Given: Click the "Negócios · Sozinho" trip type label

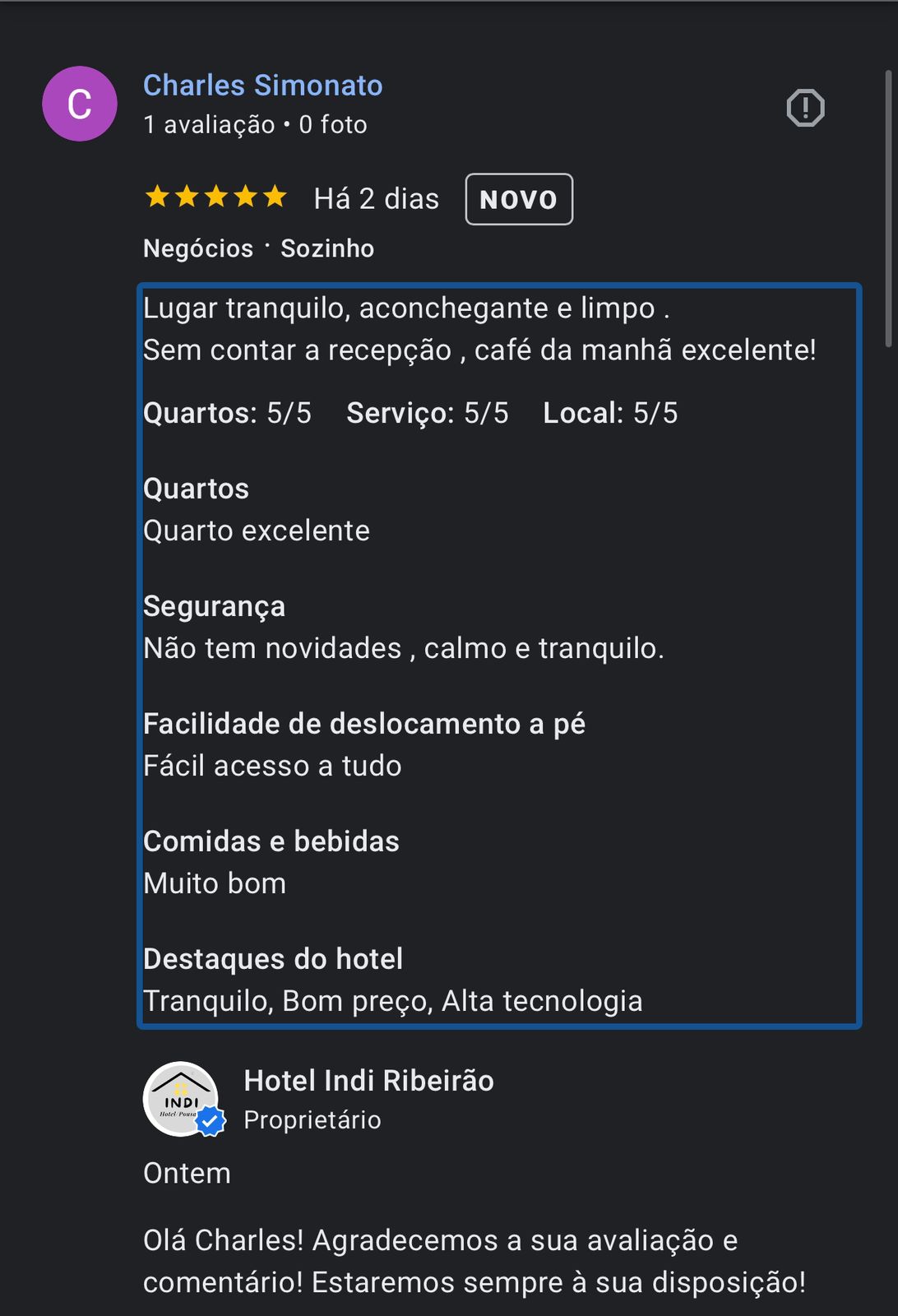Looking at the screenshot, I should pos(258,248).
